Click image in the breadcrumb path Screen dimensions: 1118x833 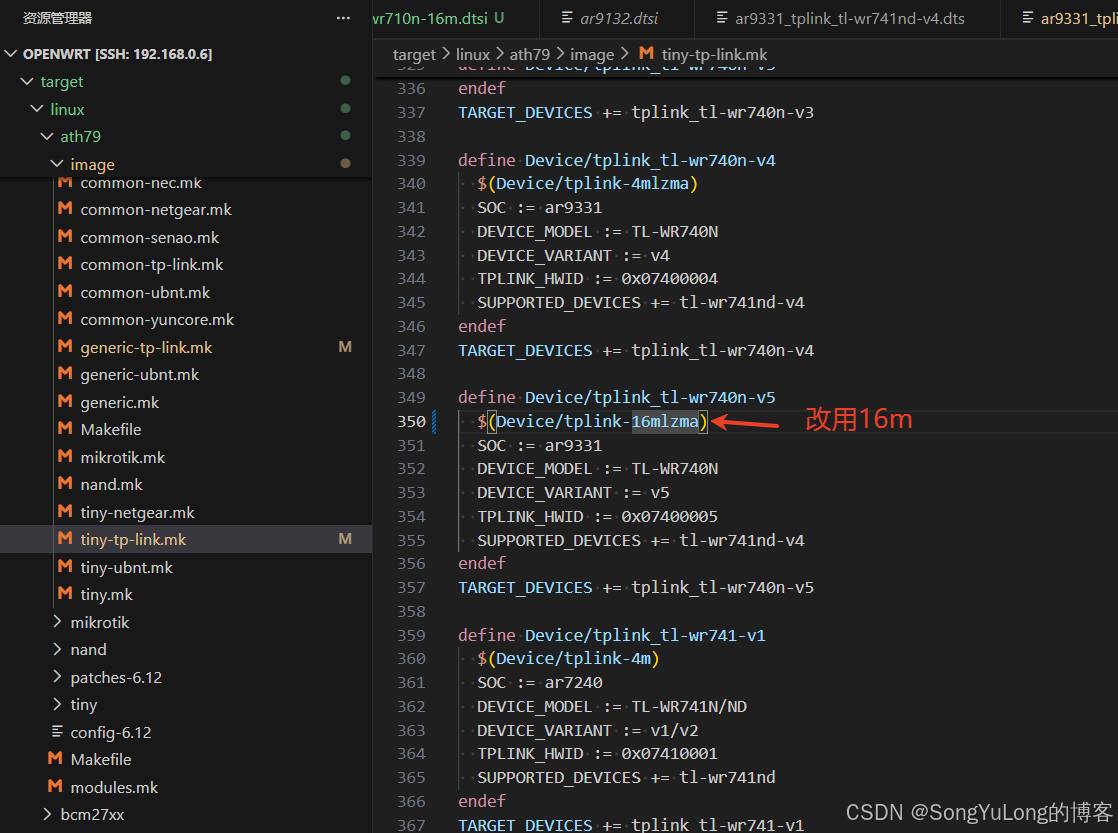[592, 55]
